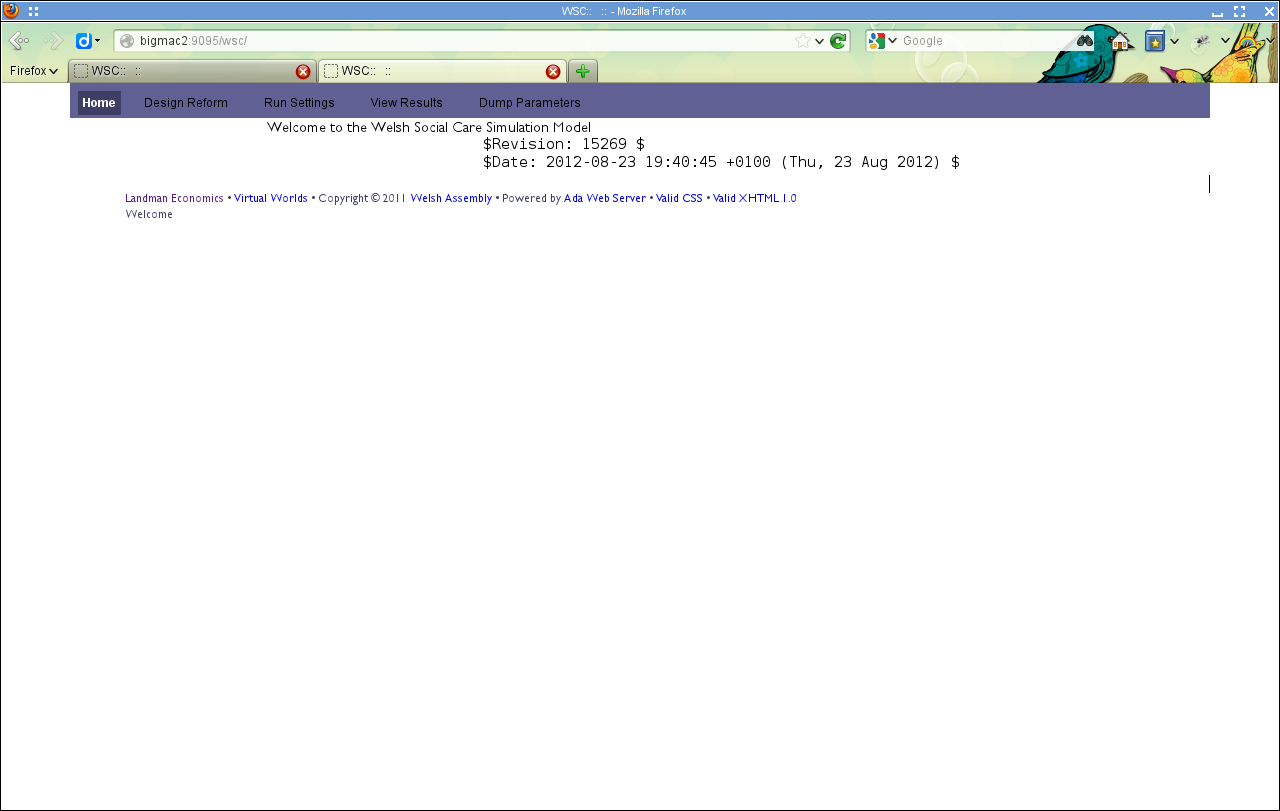Click the blue Delicious 'd' toolbar icon
The image size is (1280, 811).
click(x=83, y=41)
